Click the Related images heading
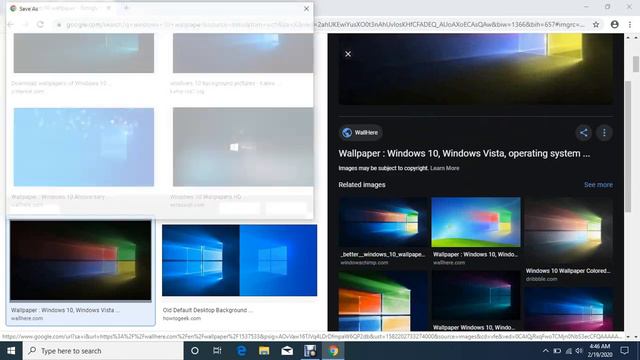The height and width of the screenshot is (360, 640). coord(362,185)
